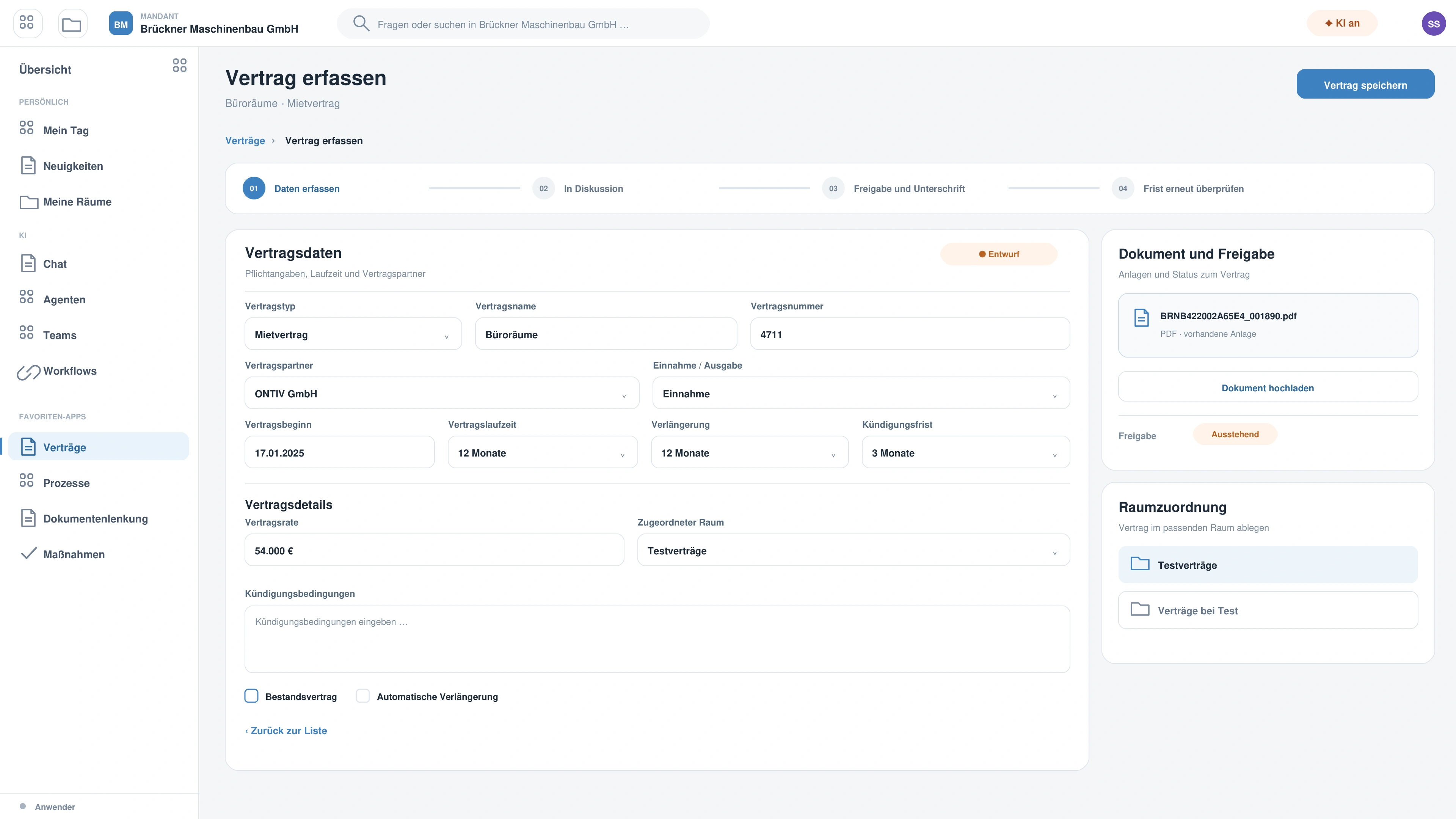
Task: Click the Teams sidebar icon
Action: point(27,333)
